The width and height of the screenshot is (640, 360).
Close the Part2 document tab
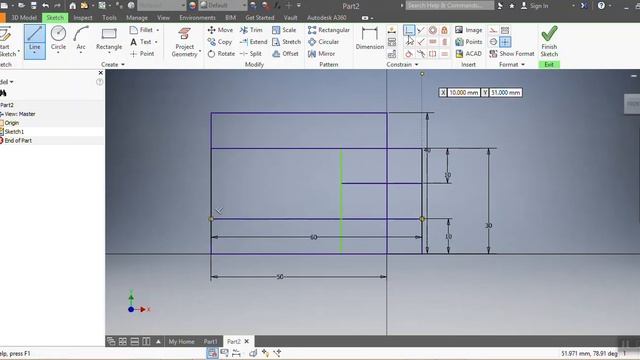click(x=247, y=341)
